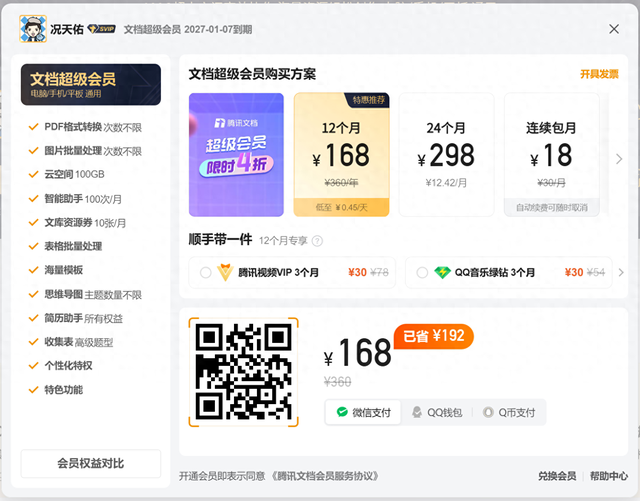Click the WeChat Pay green icon
The image size is (640, 501).
coord(342,412)
